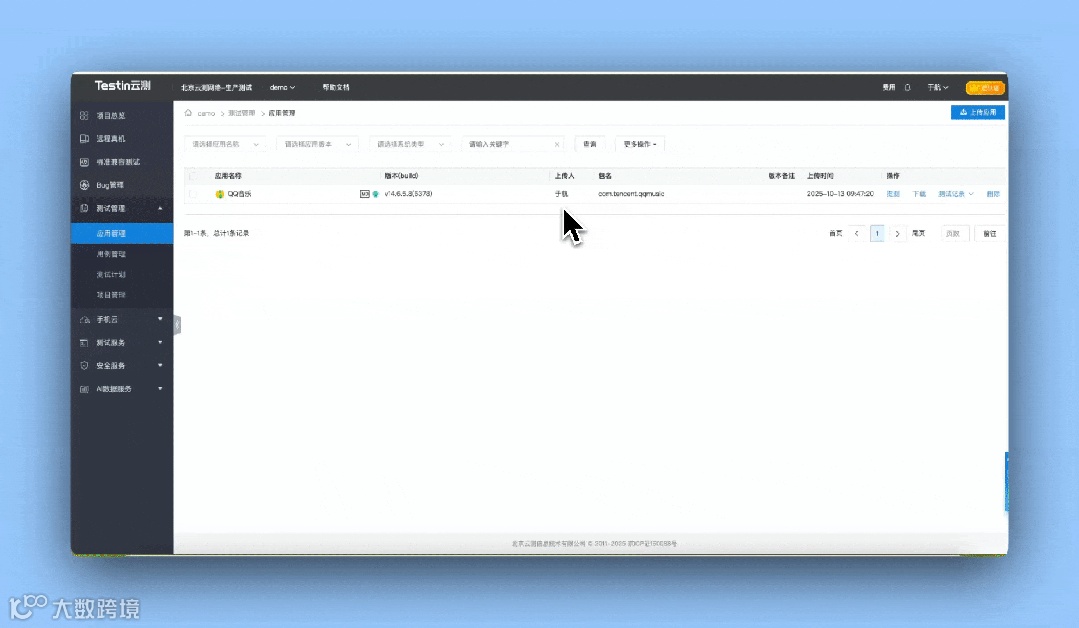Select page number 1 in pagination

pyautogui.click(x=877, y=234)
